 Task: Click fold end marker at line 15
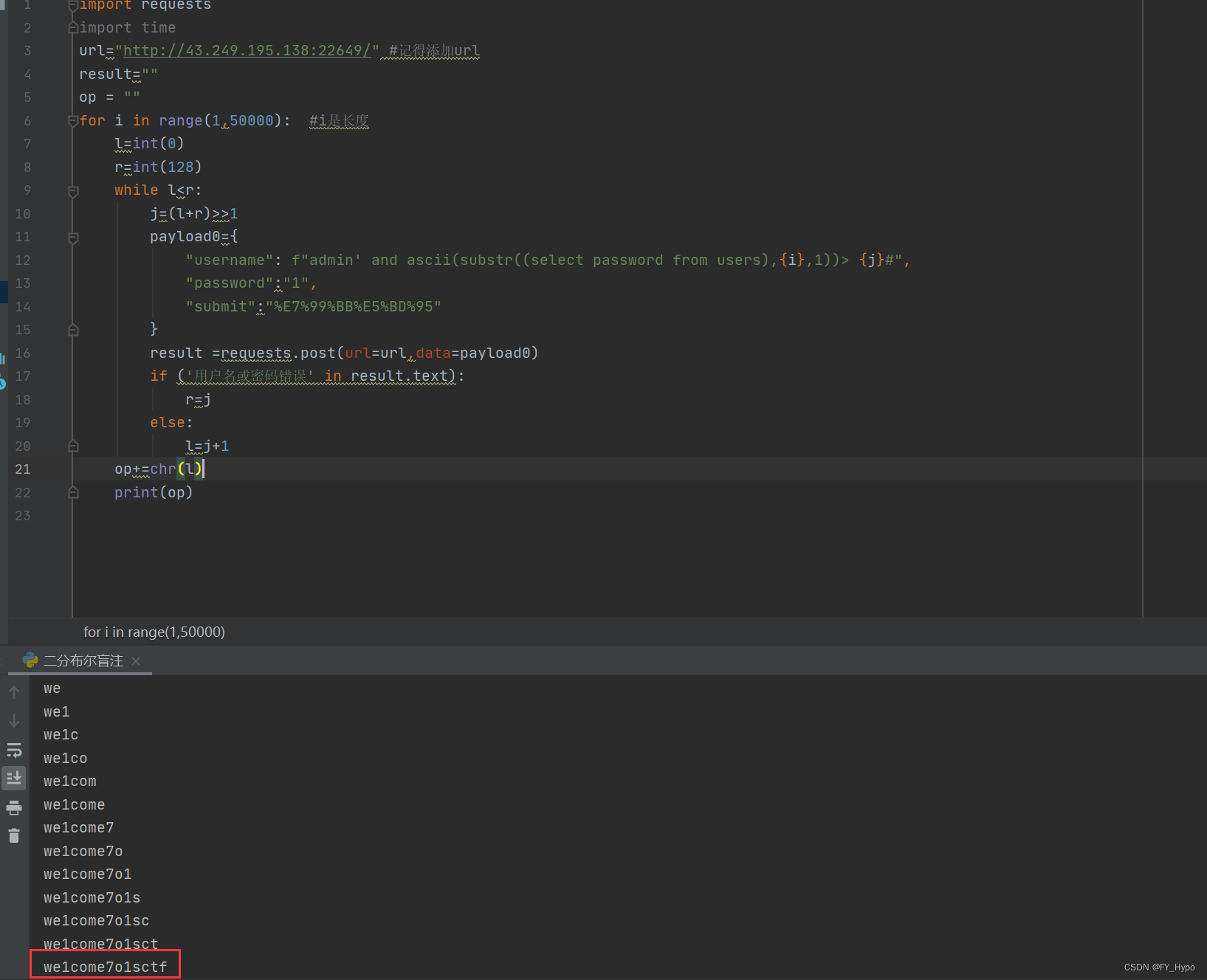73,330
